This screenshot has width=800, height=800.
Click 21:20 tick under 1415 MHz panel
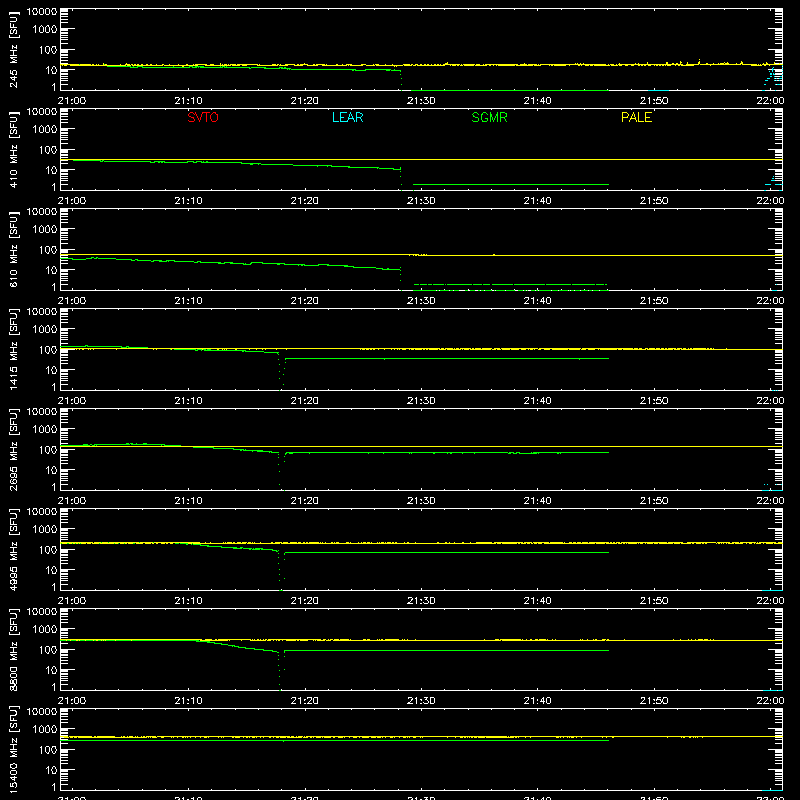[x=305, y=401]
